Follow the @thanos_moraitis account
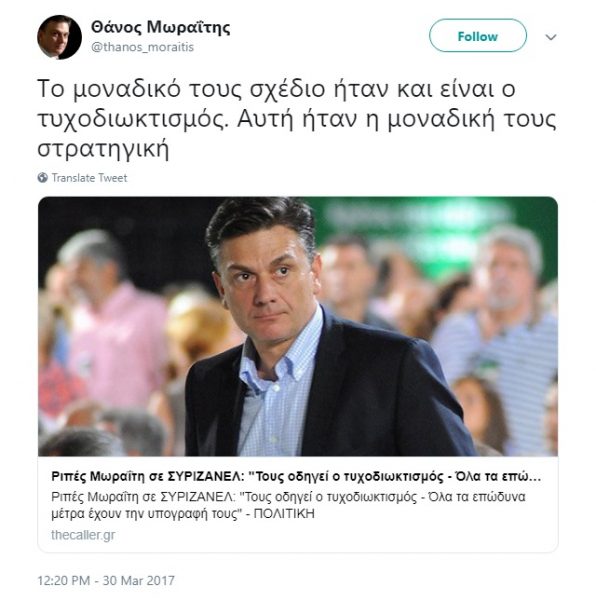The height and width of the screenshot is (600, 596). pyautogui.click(x=477, y=36)
